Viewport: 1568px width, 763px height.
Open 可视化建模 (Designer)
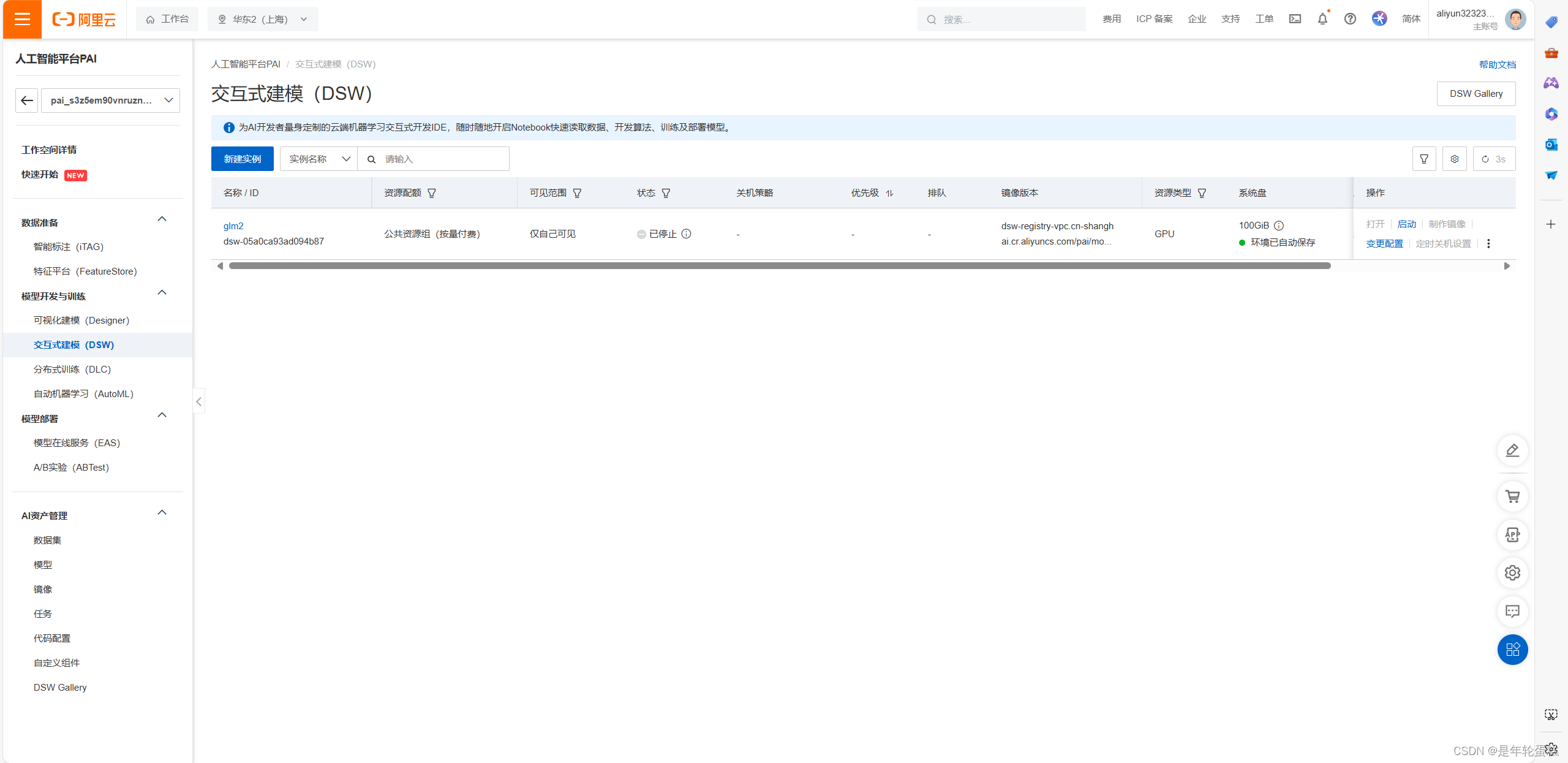81,320
